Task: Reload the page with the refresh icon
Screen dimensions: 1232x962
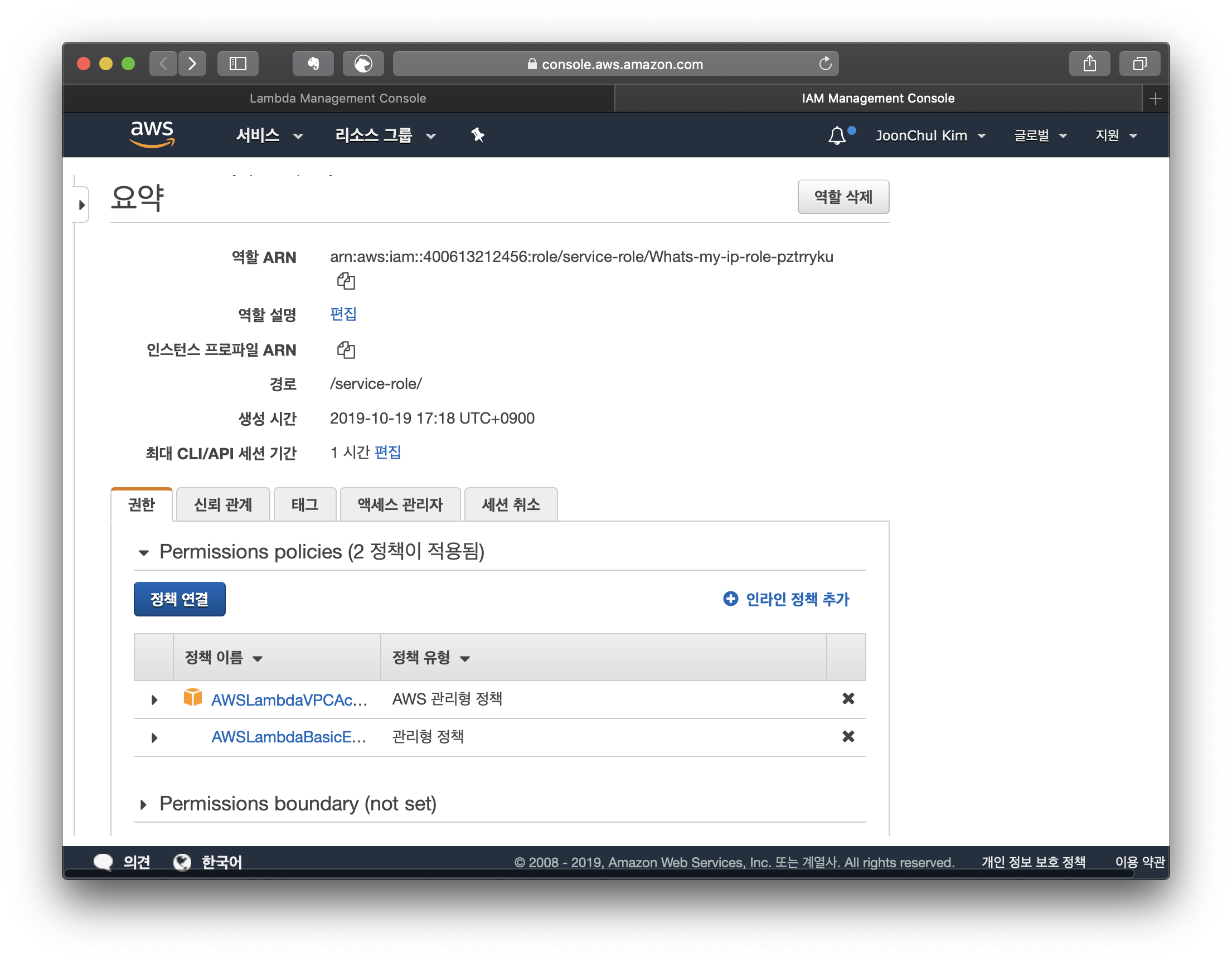Action: coord(824,64)
